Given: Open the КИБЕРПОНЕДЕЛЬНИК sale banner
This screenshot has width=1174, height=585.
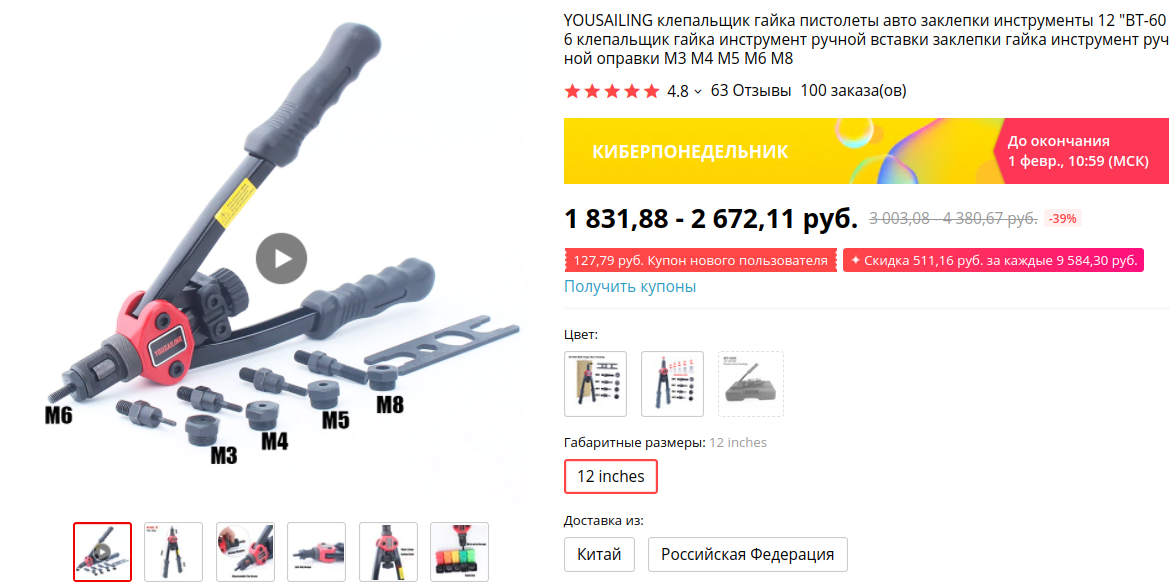Looking at the screenshot, I should click(866, 151).
